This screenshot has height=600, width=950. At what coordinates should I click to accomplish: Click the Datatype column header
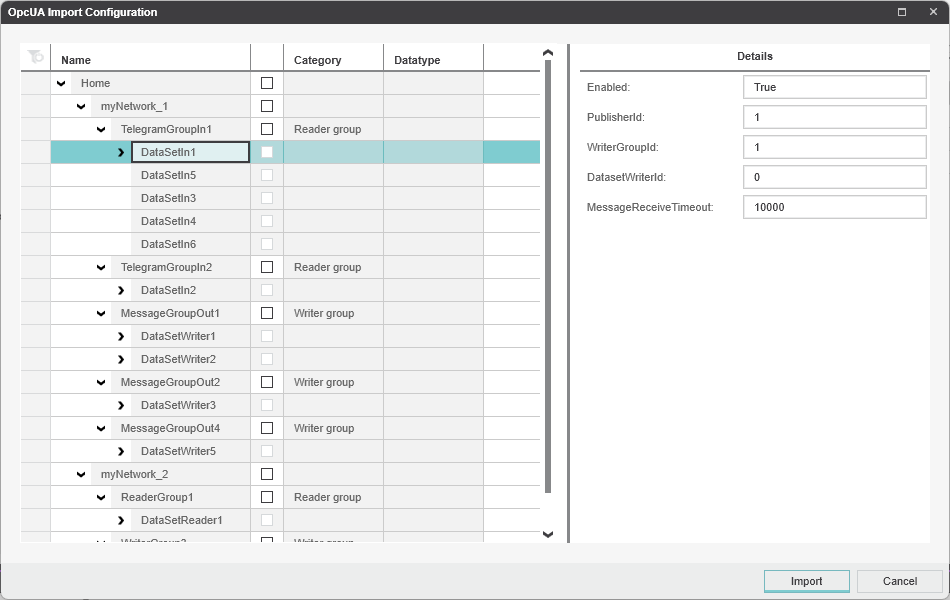pos(417,60)
